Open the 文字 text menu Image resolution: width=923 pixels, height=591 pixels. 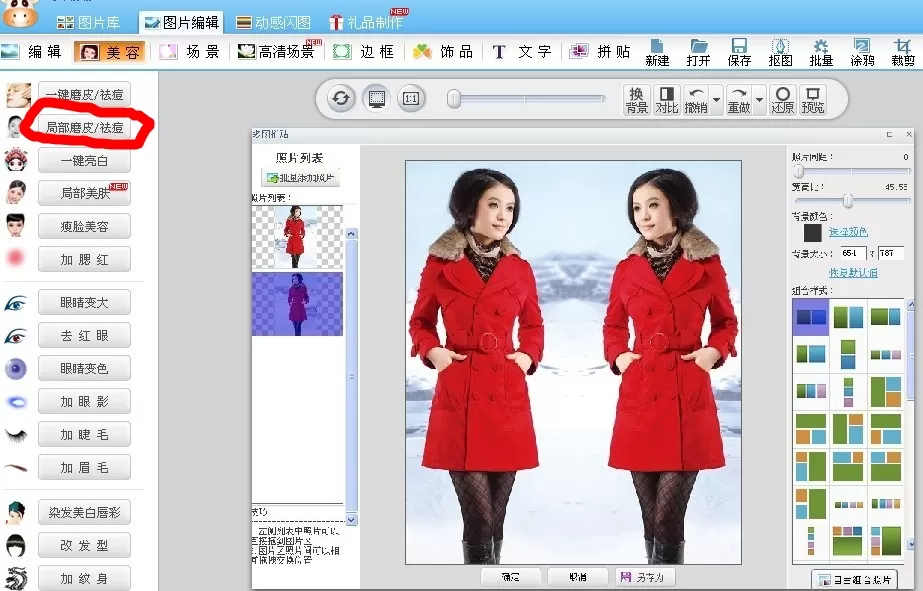click(x=522, y=52)
